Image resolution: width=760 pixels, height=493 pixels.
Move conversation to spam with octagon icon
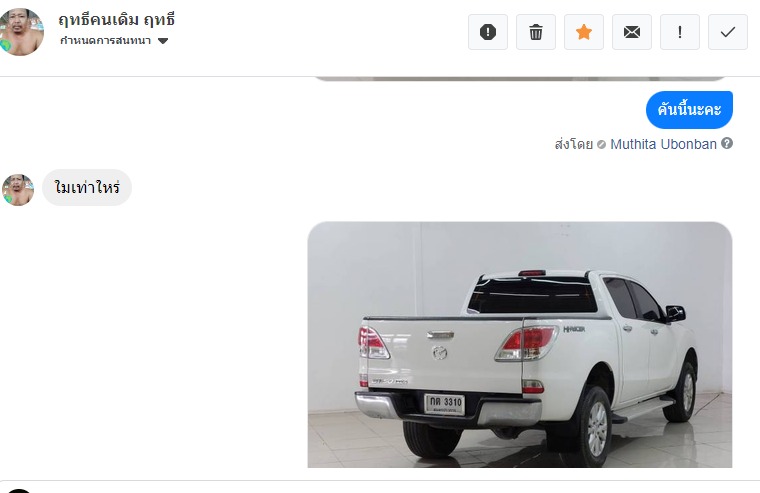[x=488, y=32]
